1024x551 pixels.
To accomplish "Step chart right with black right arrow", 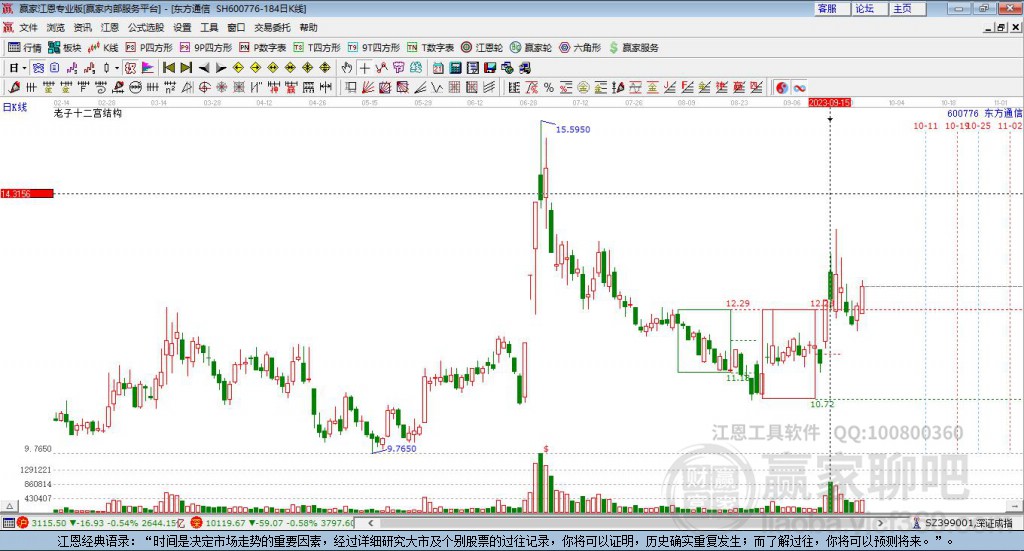I will point(221,68).
